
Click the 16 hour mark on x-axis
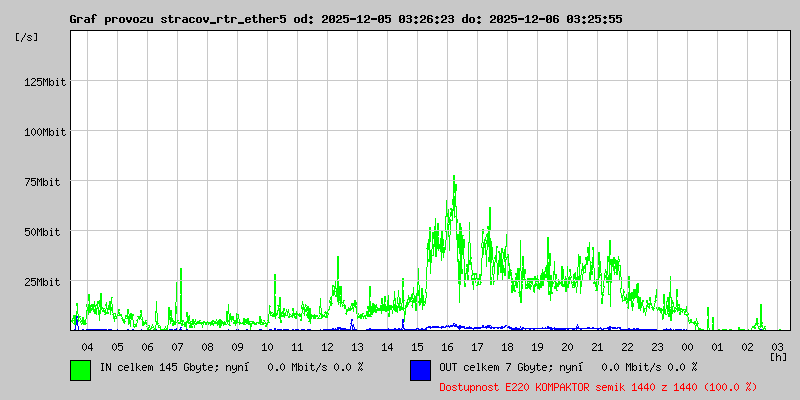coord(447,347)
